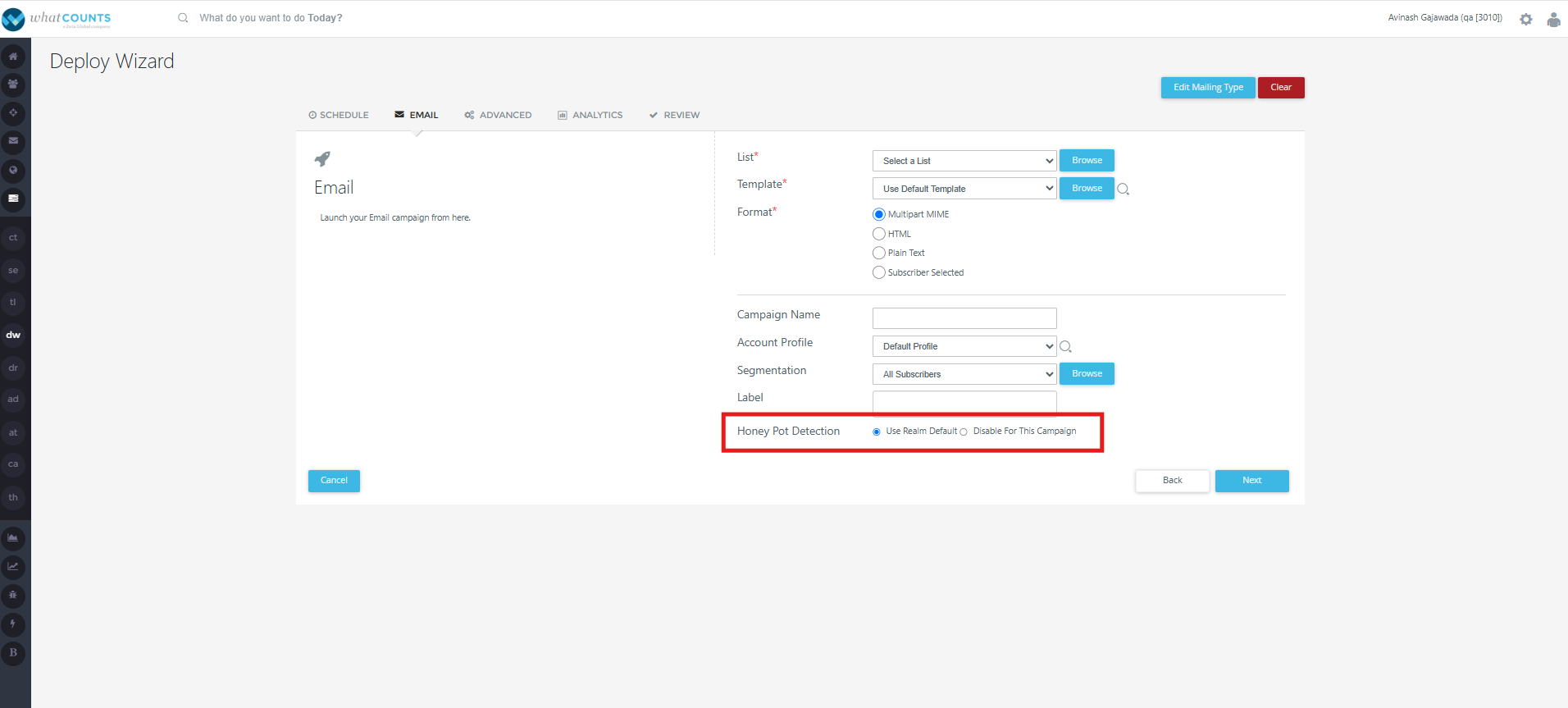
Task: Go to the Schedule tab
Action: tap(339, 116)
